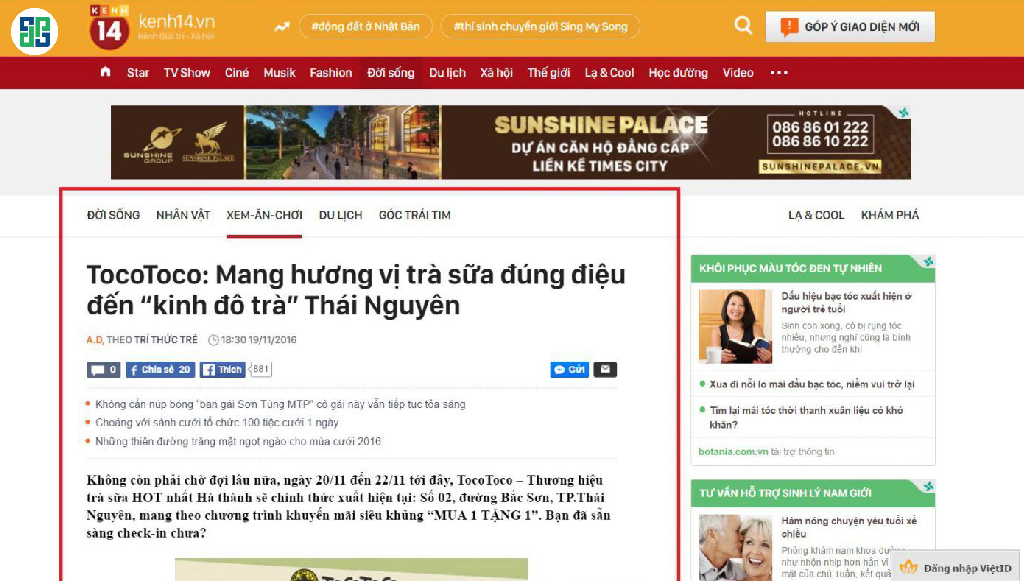1024x581 pixels.
Task: Click the green SG round logo
Action: [35, 31]
